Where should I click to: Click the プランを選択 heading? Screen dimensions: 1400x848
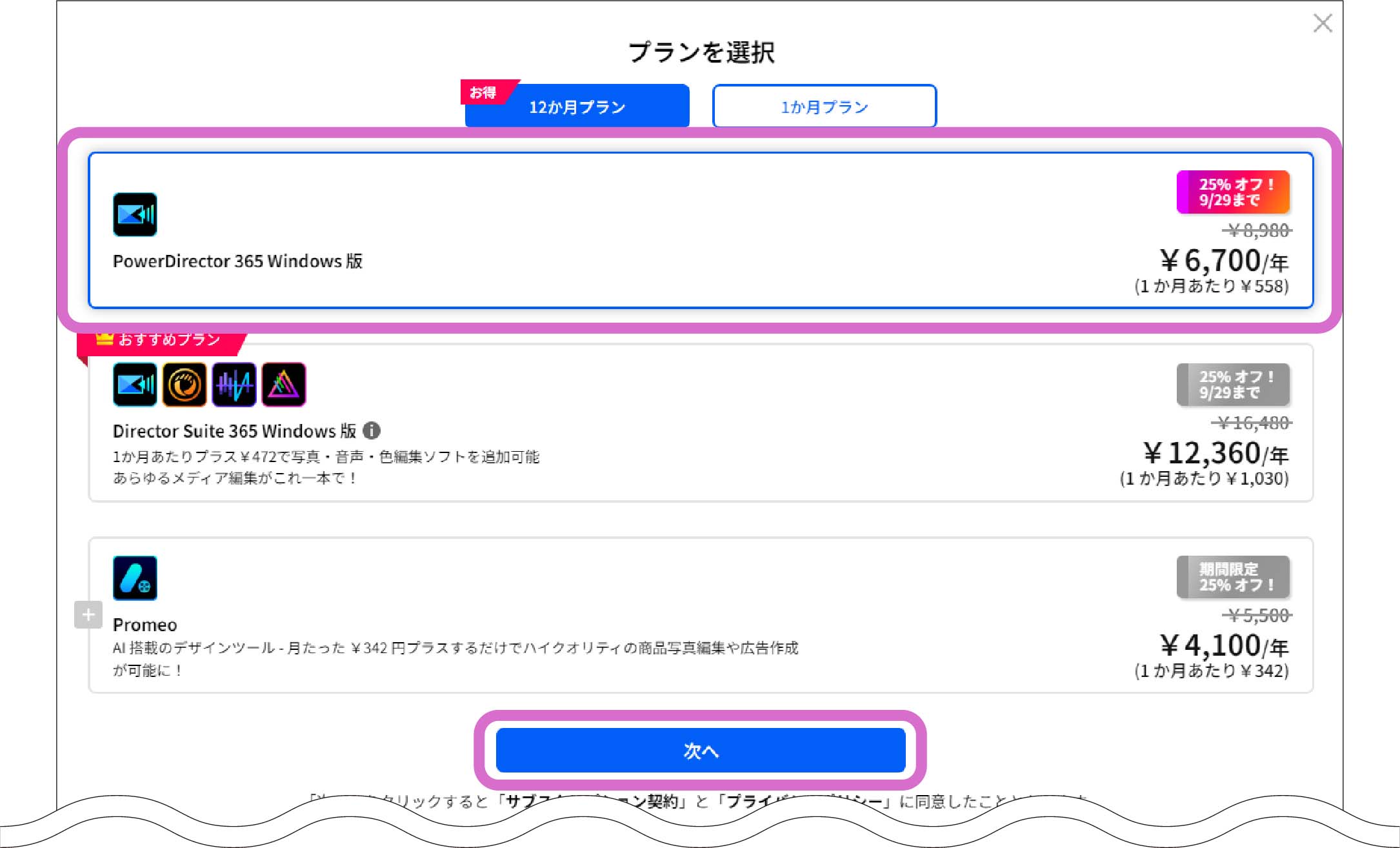coord(701,52)
